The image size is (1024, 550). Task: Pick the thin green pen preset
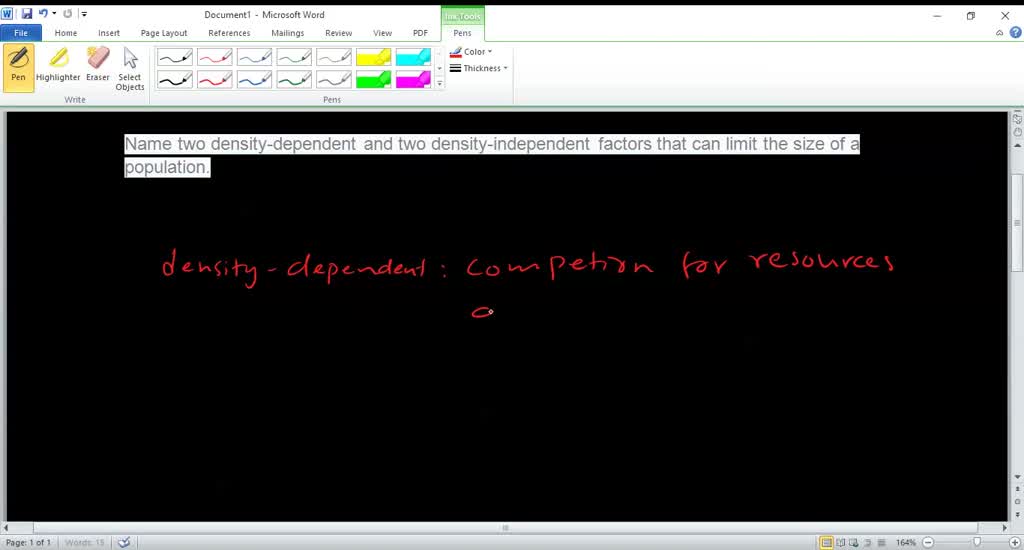pyautogui.click(x=295, y=57)
